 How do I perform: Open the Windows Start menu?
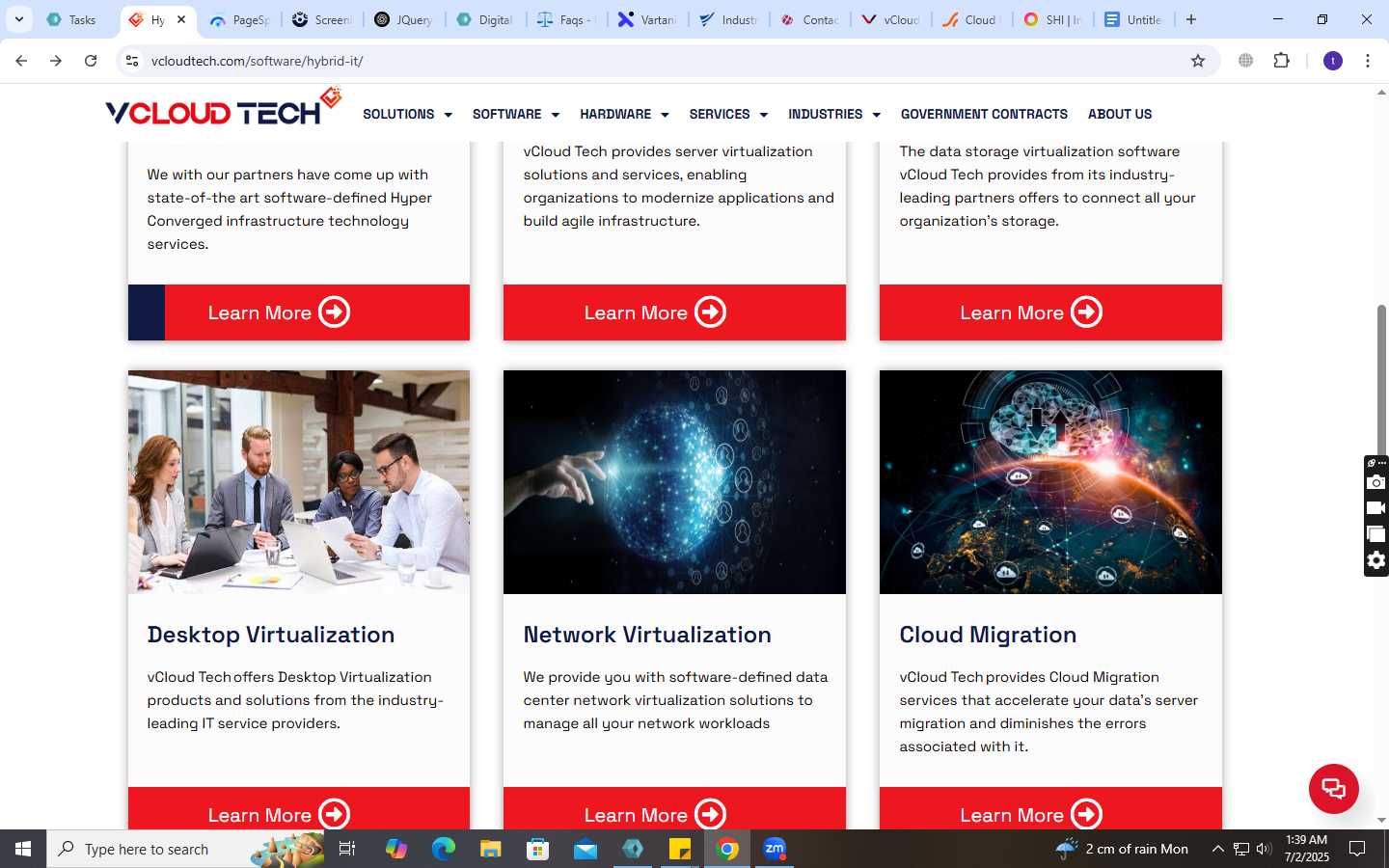23,849
